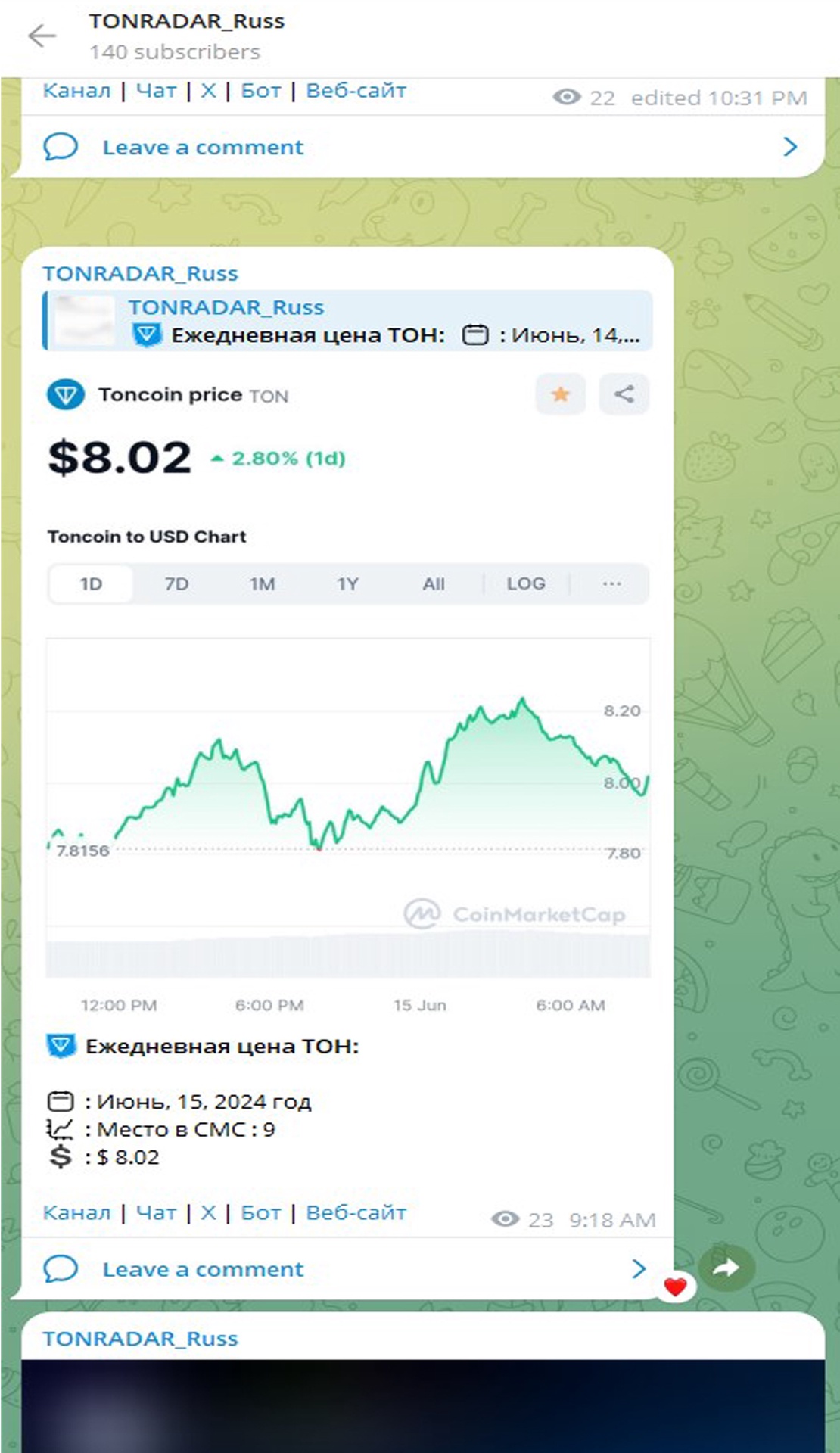The image size is (840, 1453).
Task: Click the Toncoin logo beside Toncoin price
Action: click(66, 395)
